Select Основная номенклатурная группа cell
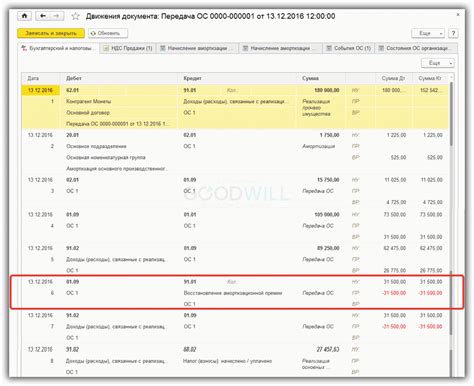 pyautogui.click(x=119, y=157)
